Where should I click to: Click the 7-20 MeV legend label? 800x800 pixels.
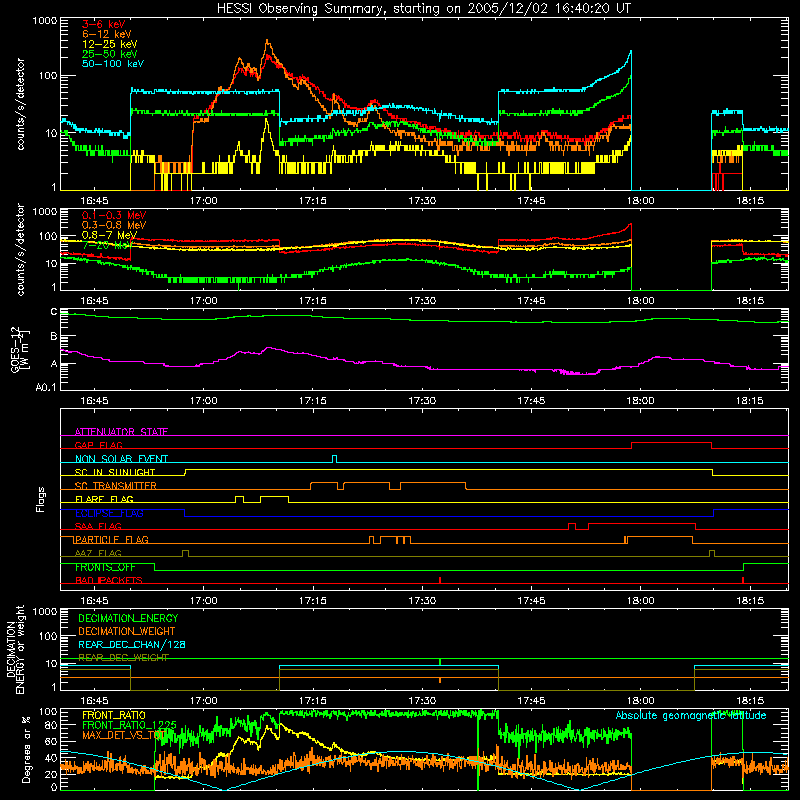point(107,245)
